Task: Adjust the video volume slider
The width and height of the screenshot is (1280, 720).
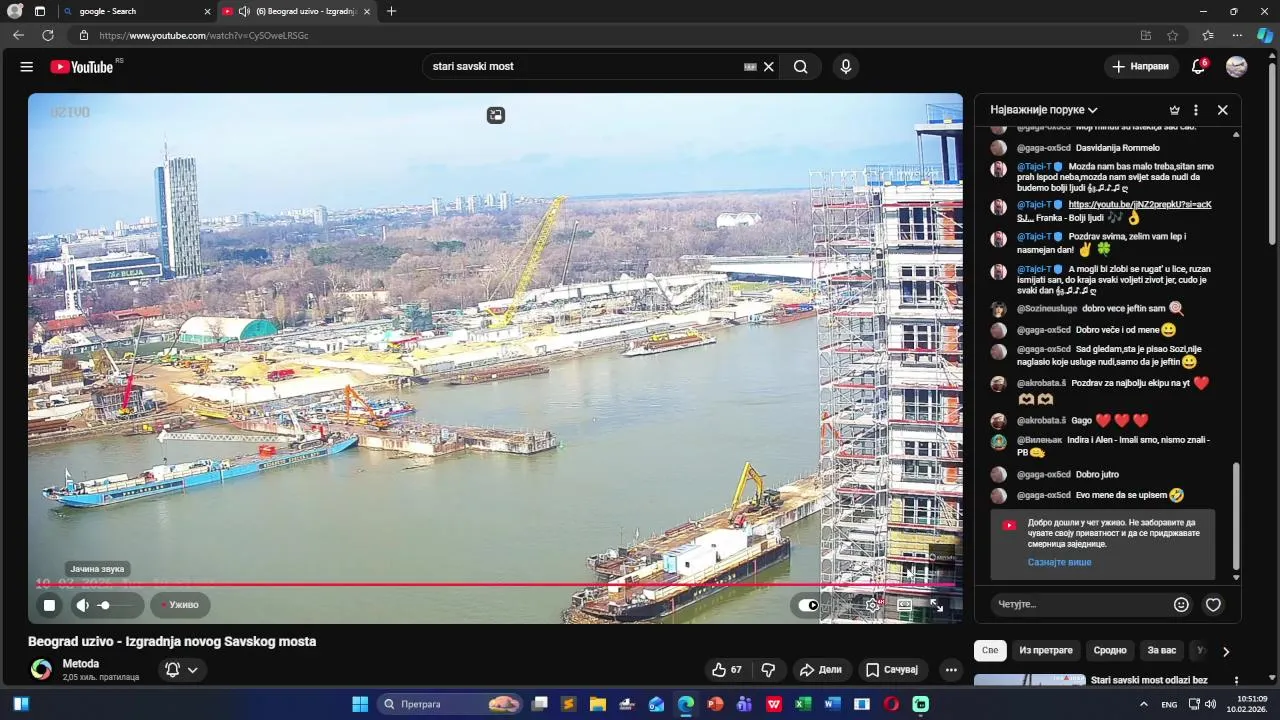Action: click(x=116, y=605)
